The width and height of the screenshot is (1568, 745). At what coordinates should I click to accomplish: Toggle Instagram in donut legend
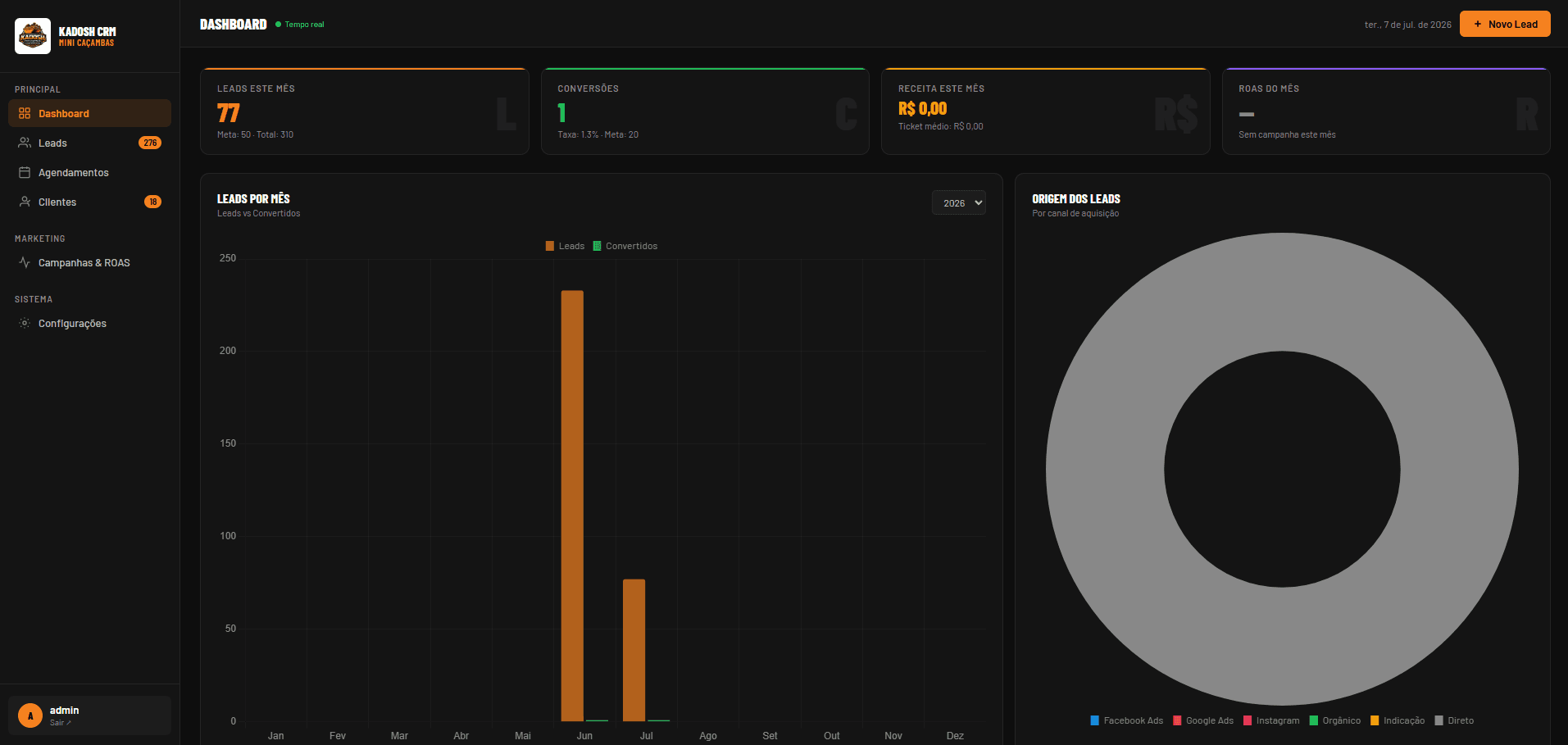pos(1271,720)
